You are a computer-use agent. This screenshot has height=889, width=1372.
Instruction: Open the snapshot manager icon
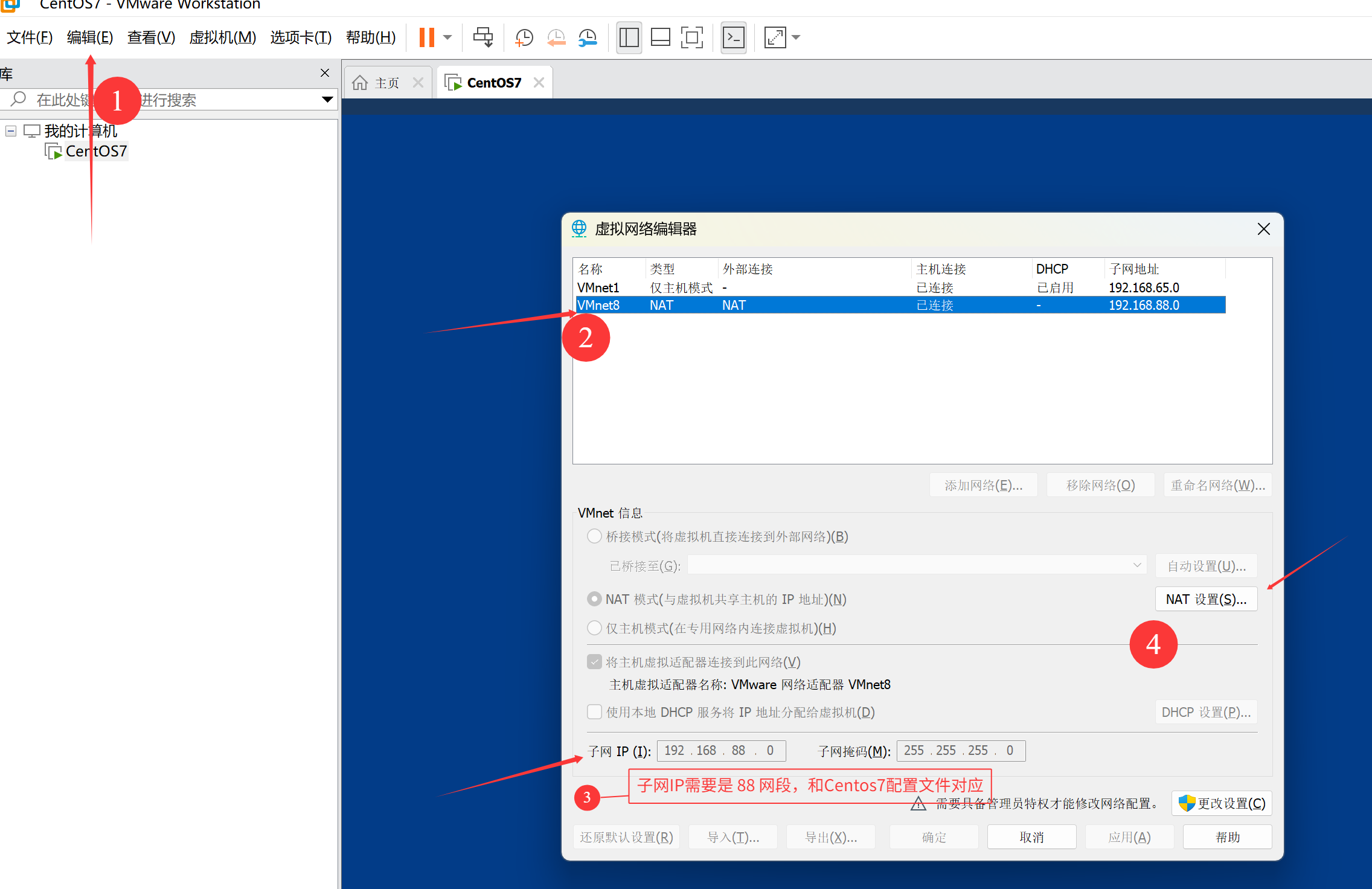(588, 37)
